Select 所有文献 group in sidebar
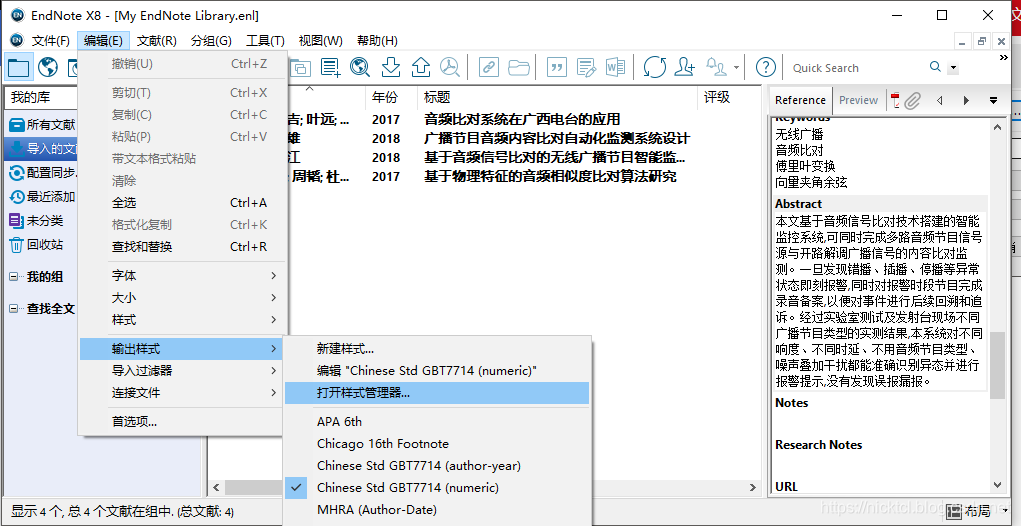The width and height of the screenshot is (1021, 526). pyautogui.click(x=42, y=124)
